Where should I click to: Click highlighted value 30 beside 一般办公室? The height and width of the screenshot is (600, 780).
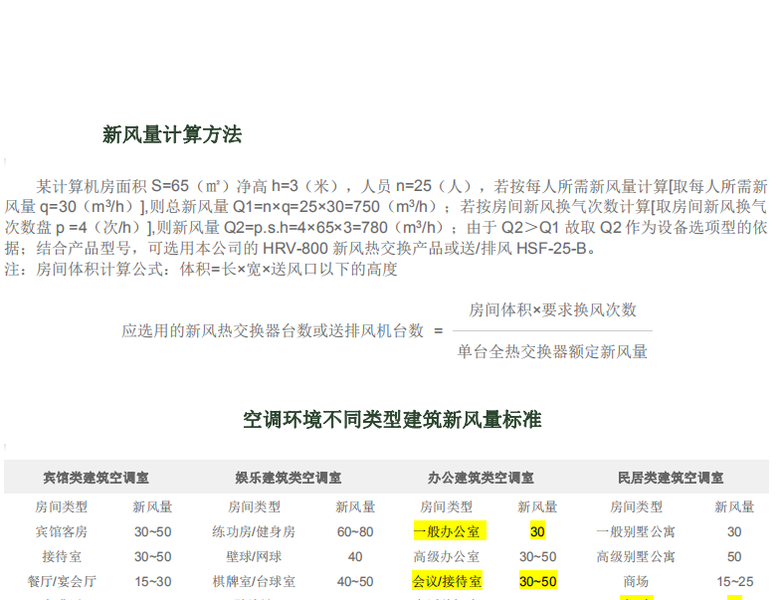click(x=538, y=532)
